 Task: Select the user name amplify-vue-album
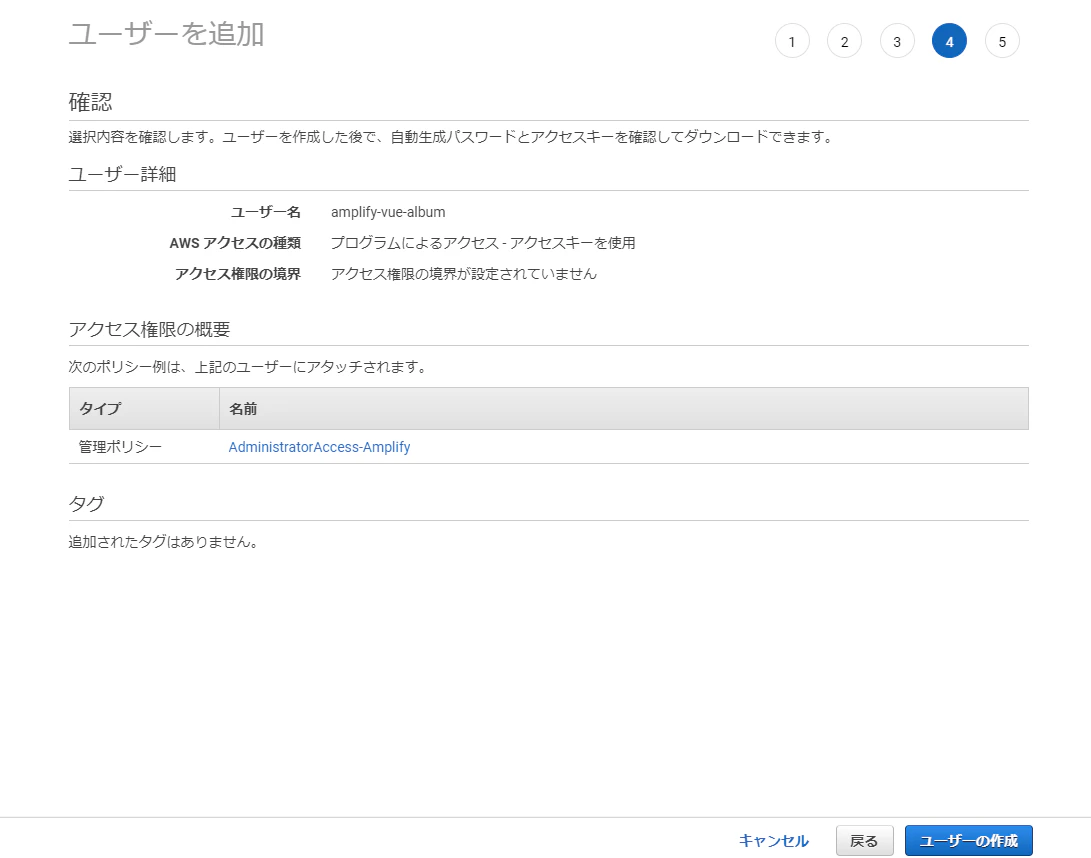click(x=388, y=212)
